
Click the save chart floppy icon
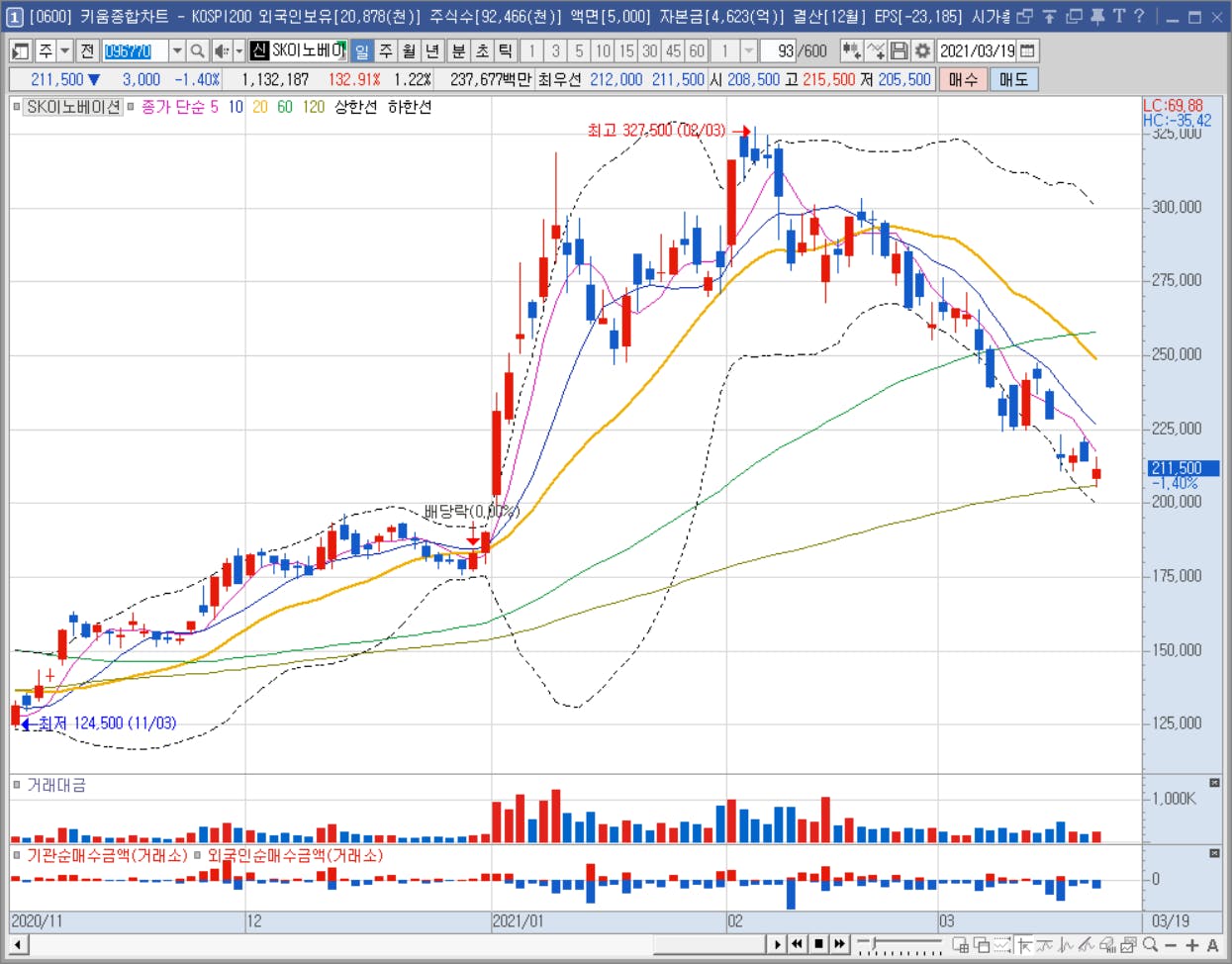[899, 50]
